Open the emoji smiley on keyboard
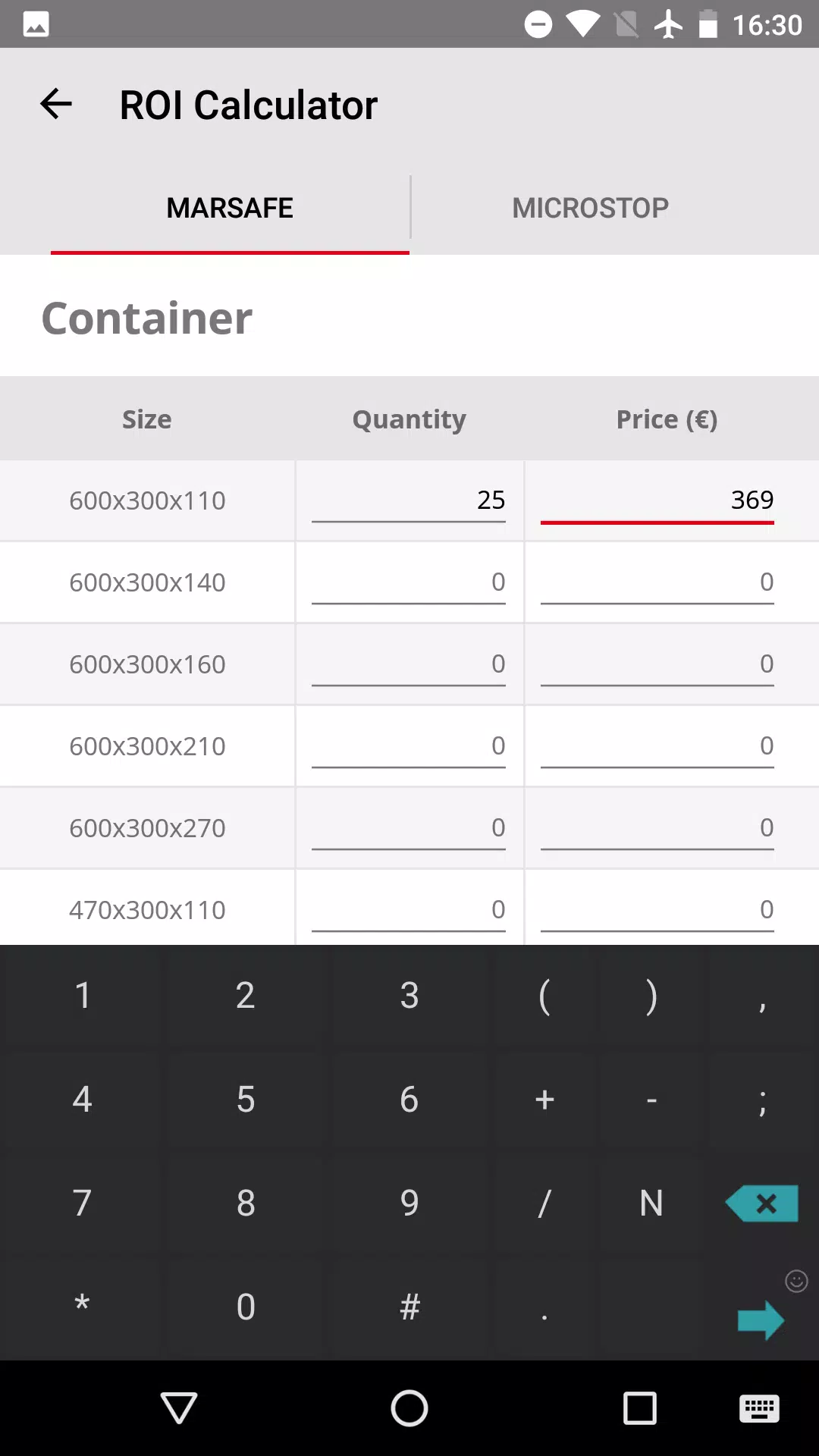Screen dimensions: 819x1456 (x=796, y=1281)
